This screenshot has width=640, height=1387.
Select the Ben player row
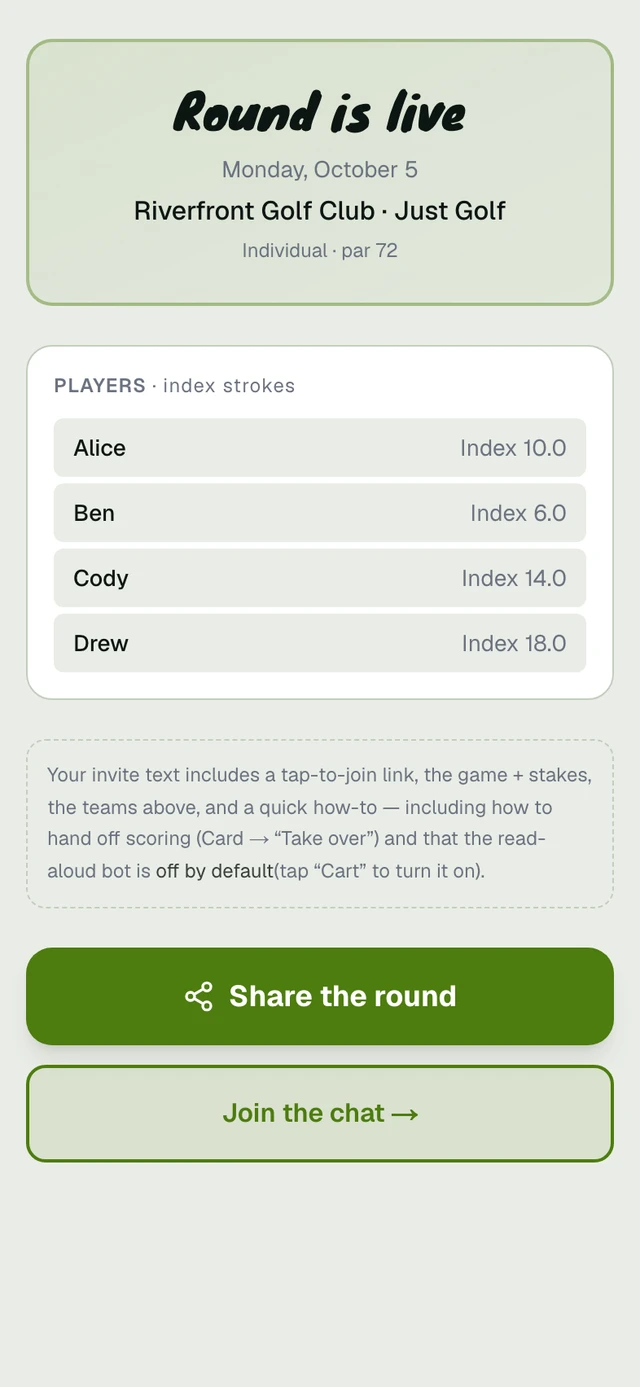(x=320, y=513)
